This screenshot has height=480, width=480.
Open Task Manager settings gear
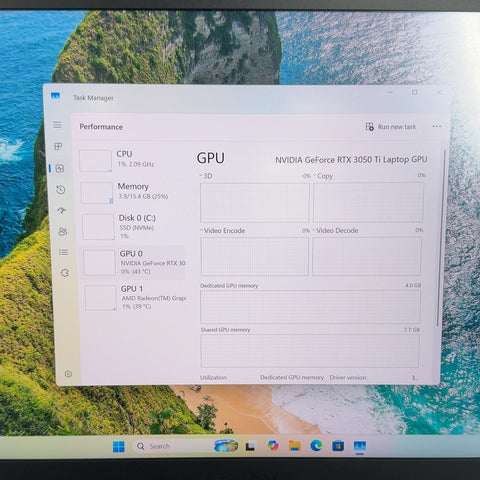click(68, 374)
